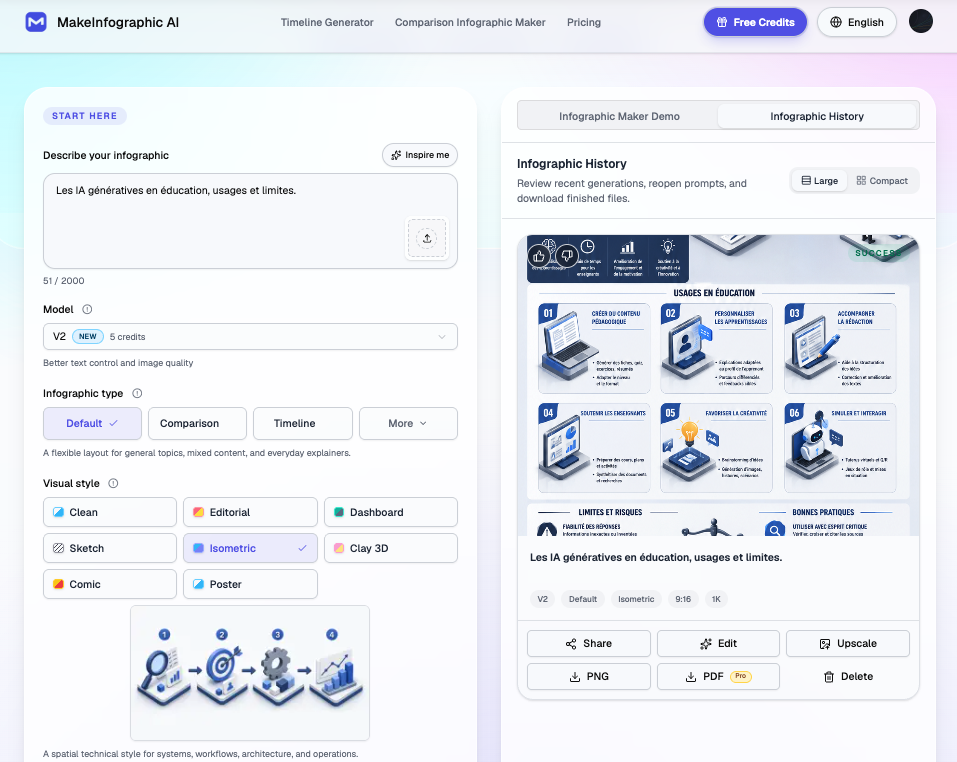Open the Model V2 dropdown
957x762 pixels.
click(250, 337)
